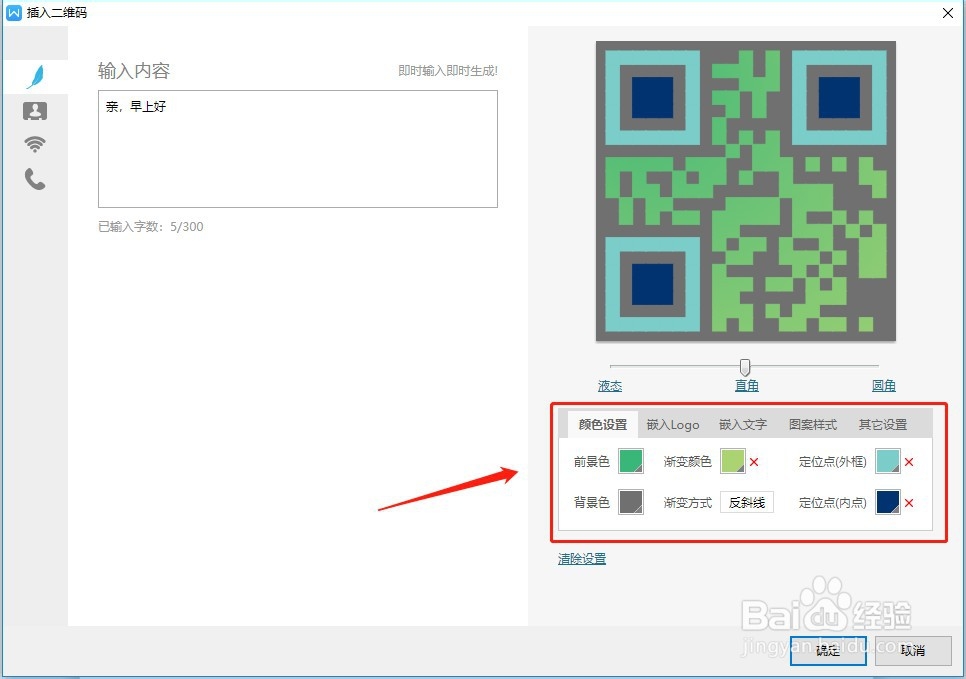Image resolution: width=966 pixels, height=679 pixels.
Task: Change the 定位点(外框) teal swatch
Action: tap(888, 461)
